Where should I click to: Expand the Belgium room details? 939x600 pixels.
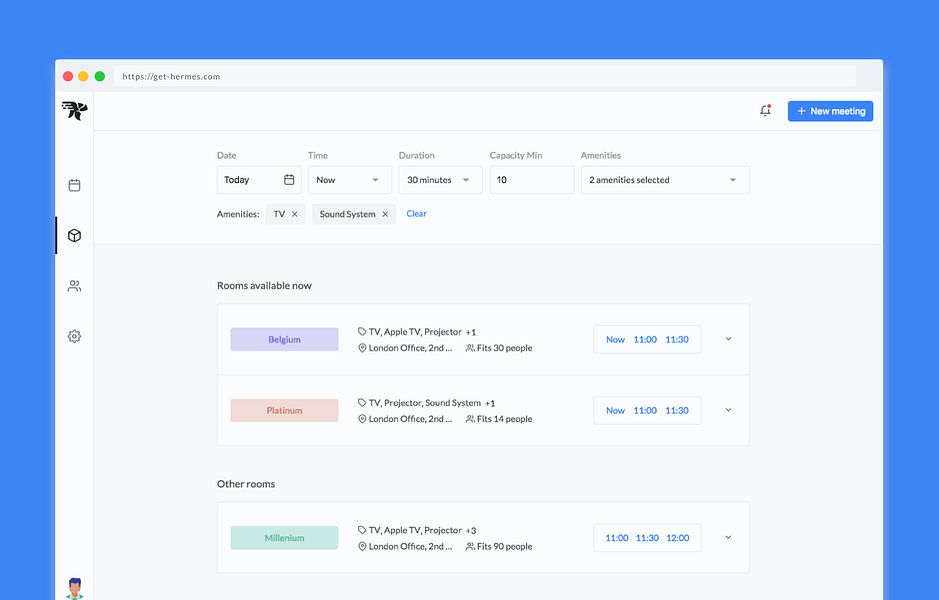728,339
